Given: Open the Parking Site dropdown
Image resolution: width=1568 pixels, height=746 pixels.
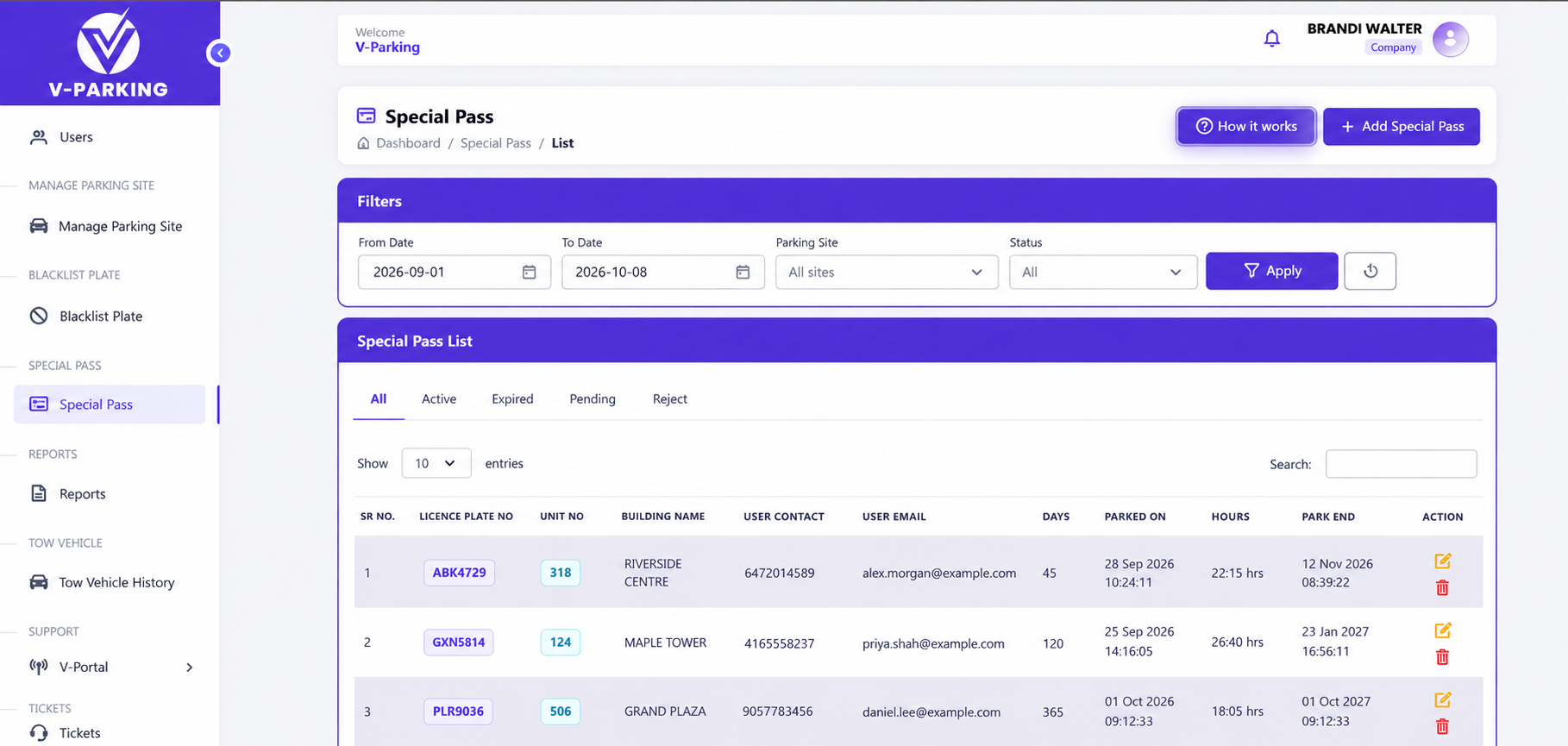Looking at the screenshot, I should click(x=887, y=273).
